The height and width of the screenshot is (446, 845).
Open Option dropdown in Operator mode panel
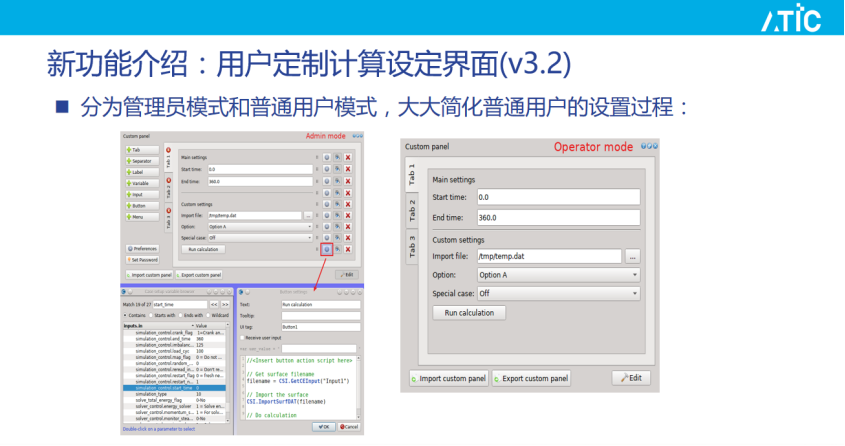click(559, 275)
